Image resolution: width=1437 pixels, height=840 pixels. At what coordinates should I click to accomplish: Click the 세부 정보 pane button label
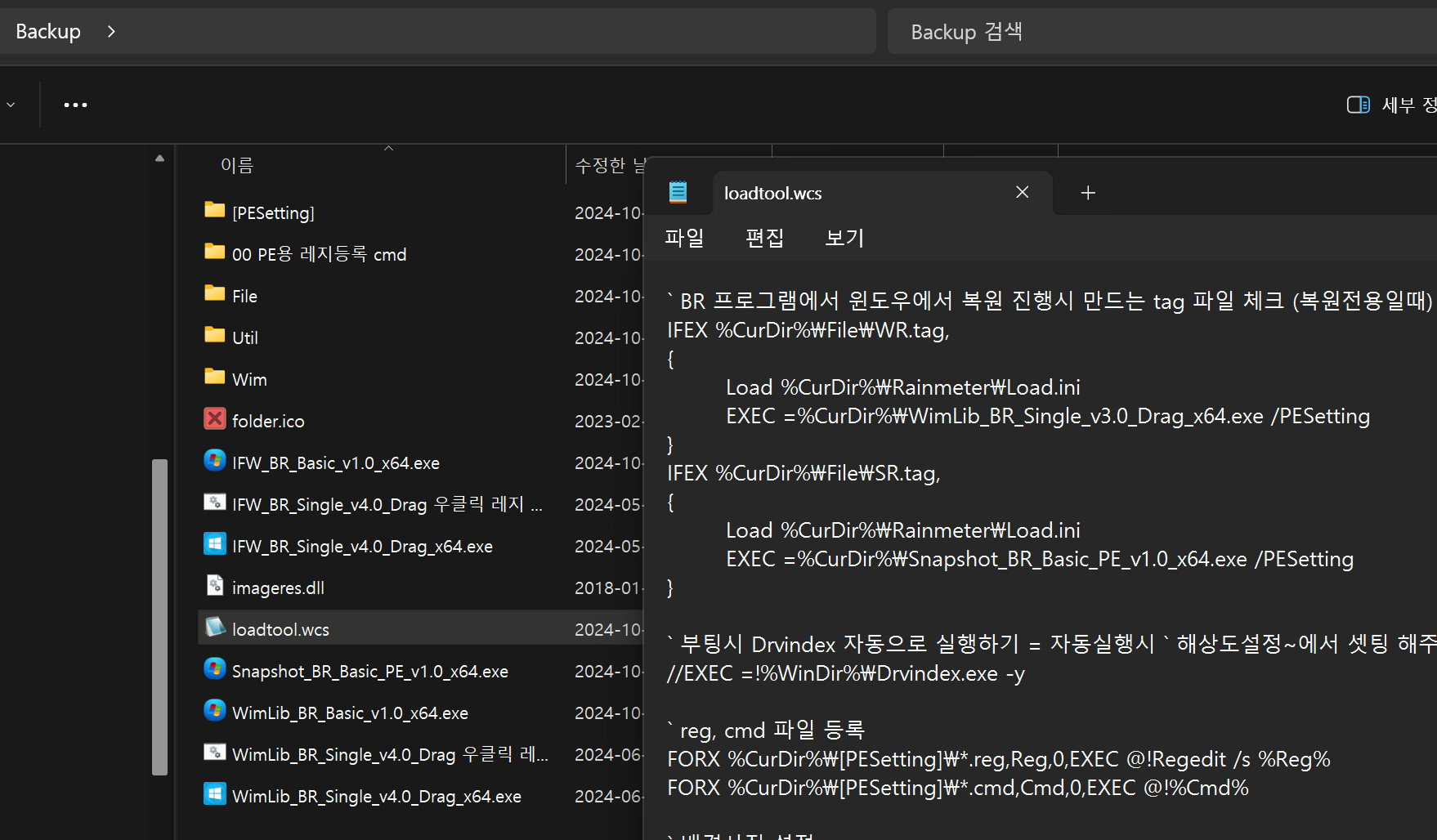(x=1408, y=105)
